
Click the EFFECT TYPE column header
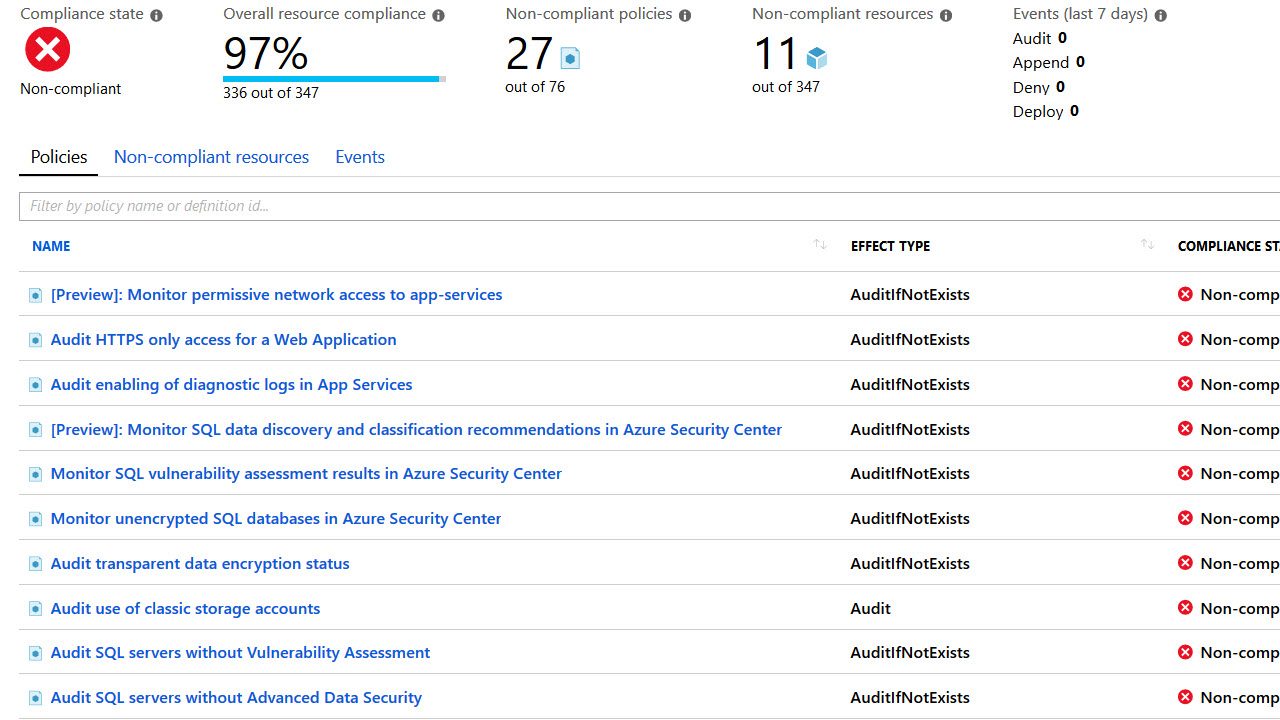click(x=890, y=246)
